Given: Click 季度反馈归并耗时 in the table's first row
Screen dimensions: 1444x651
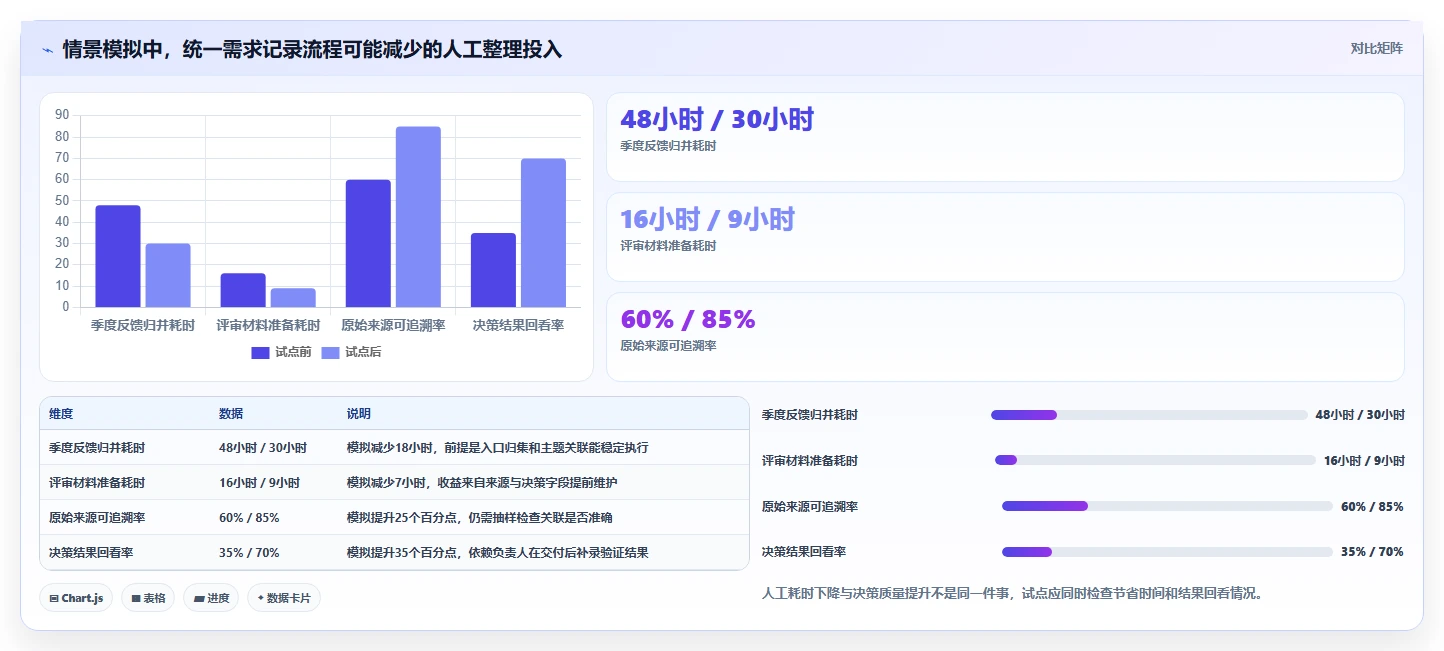Looking at the screenshot, I should point(97,448).
